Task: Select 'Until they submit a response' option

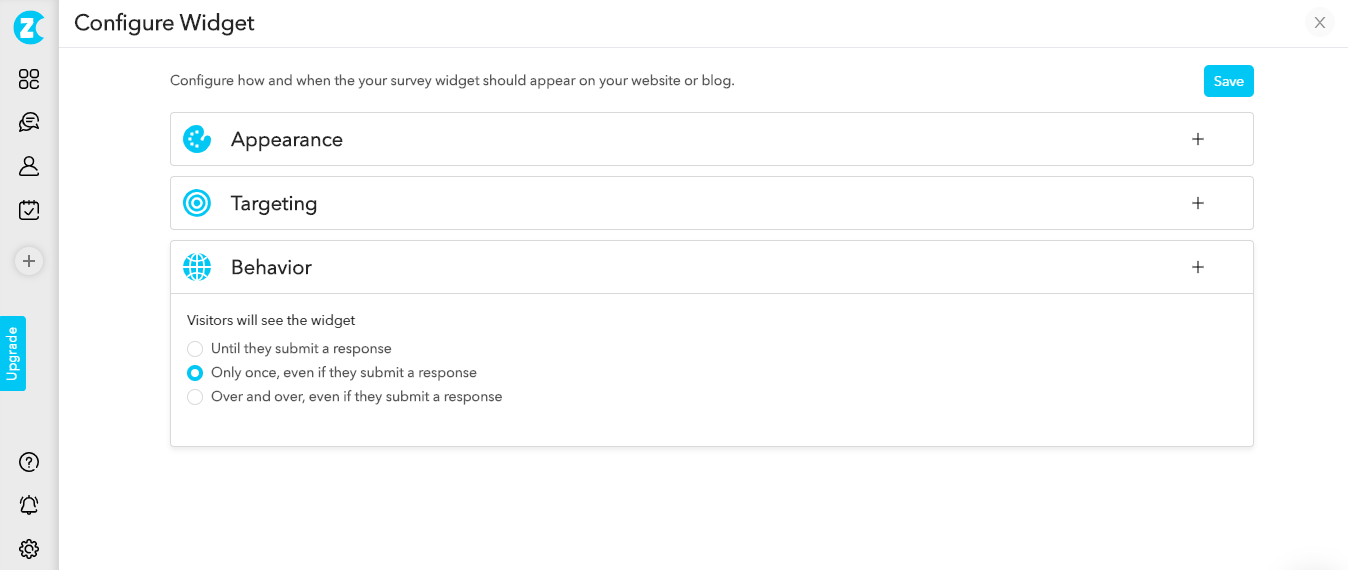Action: point(195,349)
